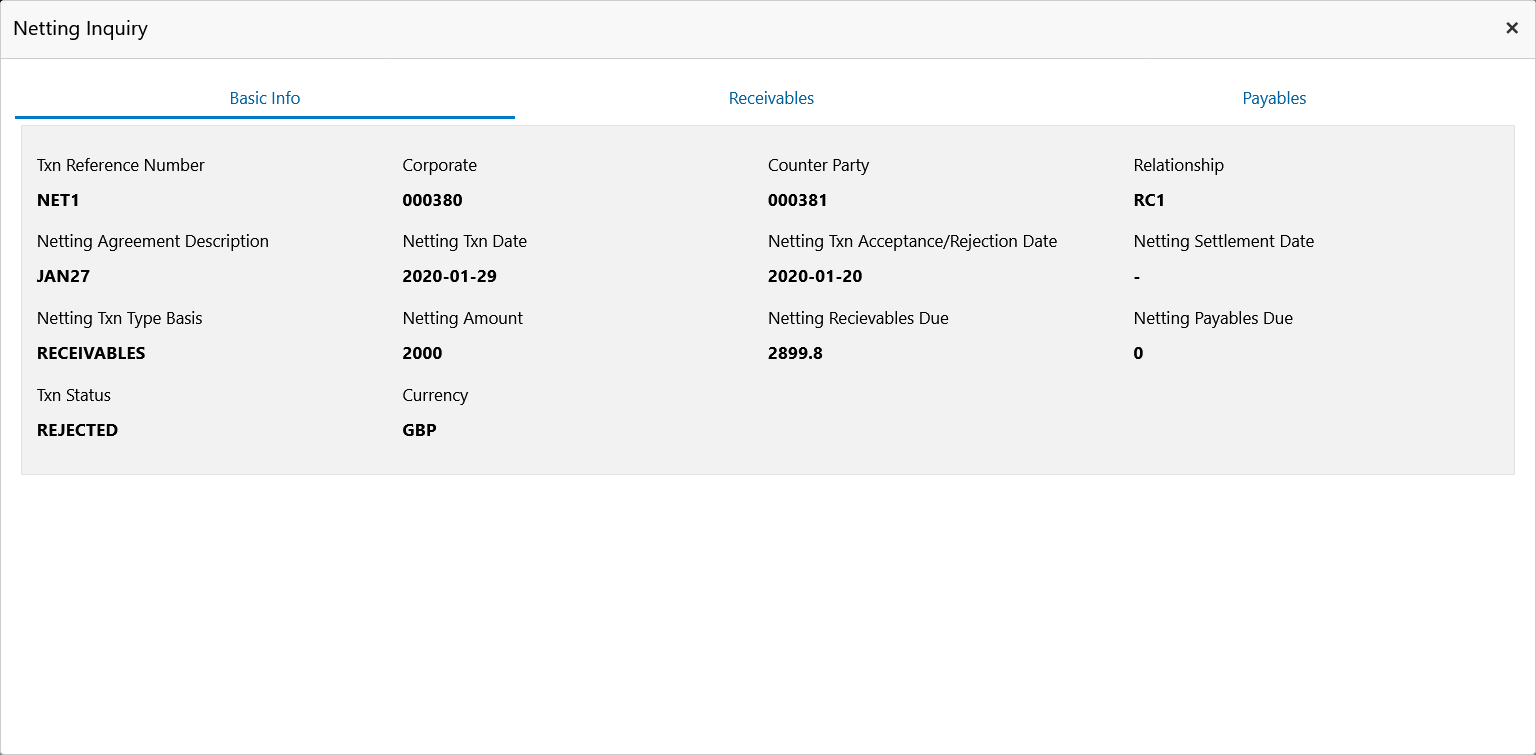
Task: Close the Netting Inquiry dialog
Action: pyautogui.click(x=1512, y=28)
